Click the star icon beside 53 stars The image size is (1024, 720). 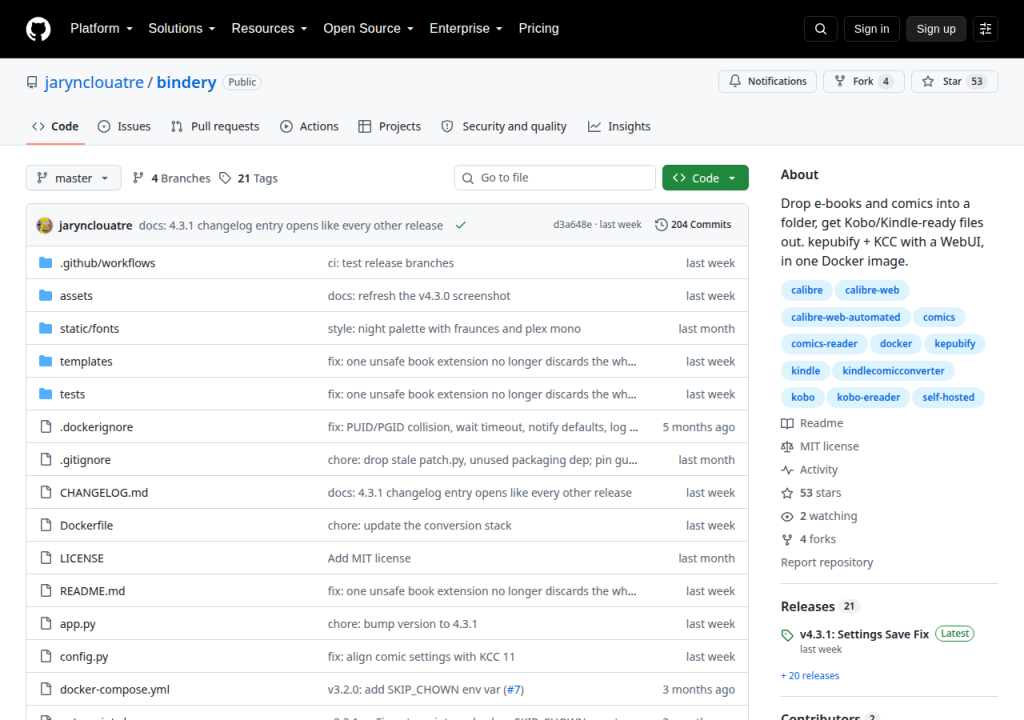point(787,493)
